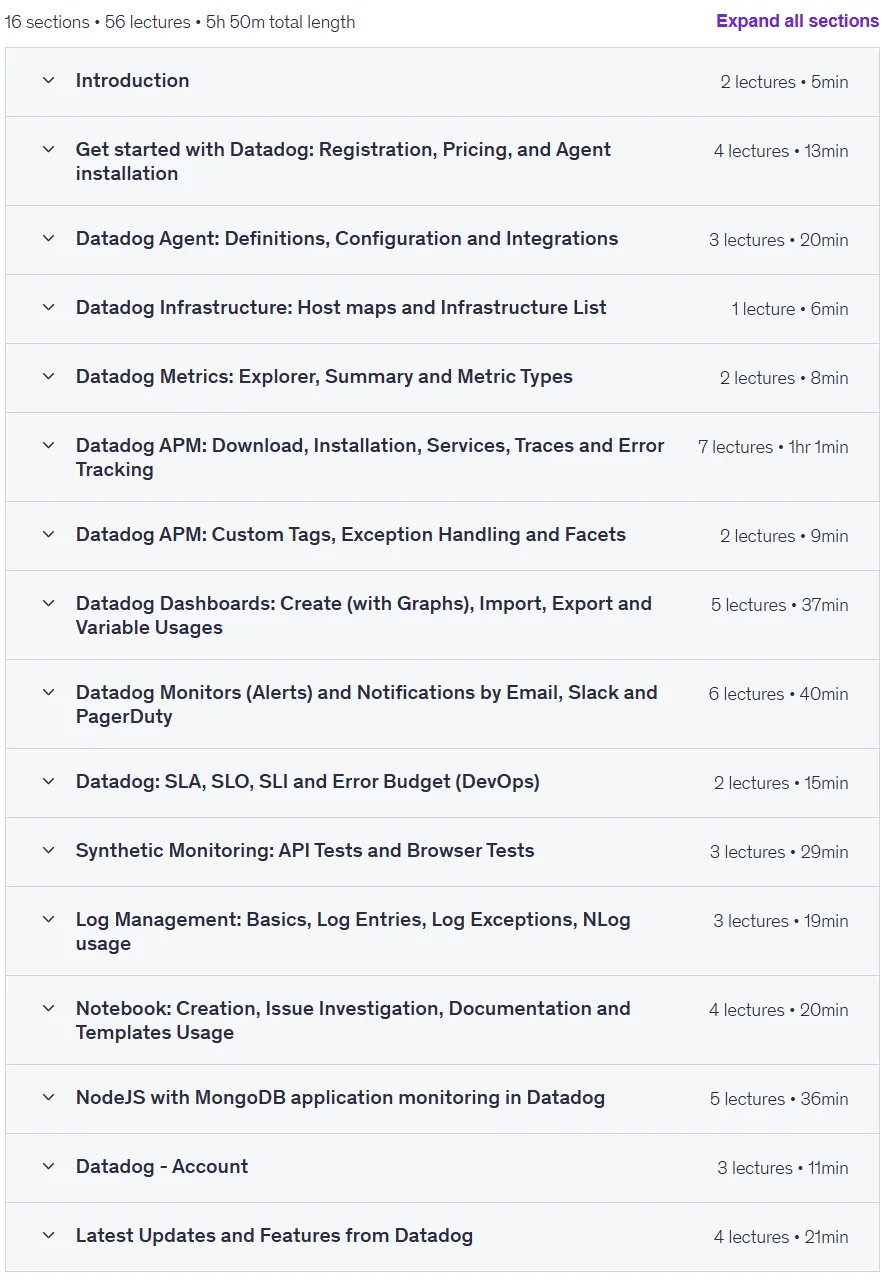Expand all sections link

point(797,21)
